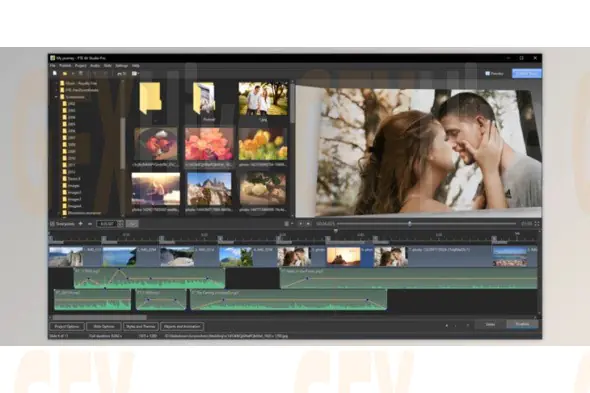This screenshot has width=590, height=393.
Task: Add a timepoint with the plus icon
Action: click(80, 224)
